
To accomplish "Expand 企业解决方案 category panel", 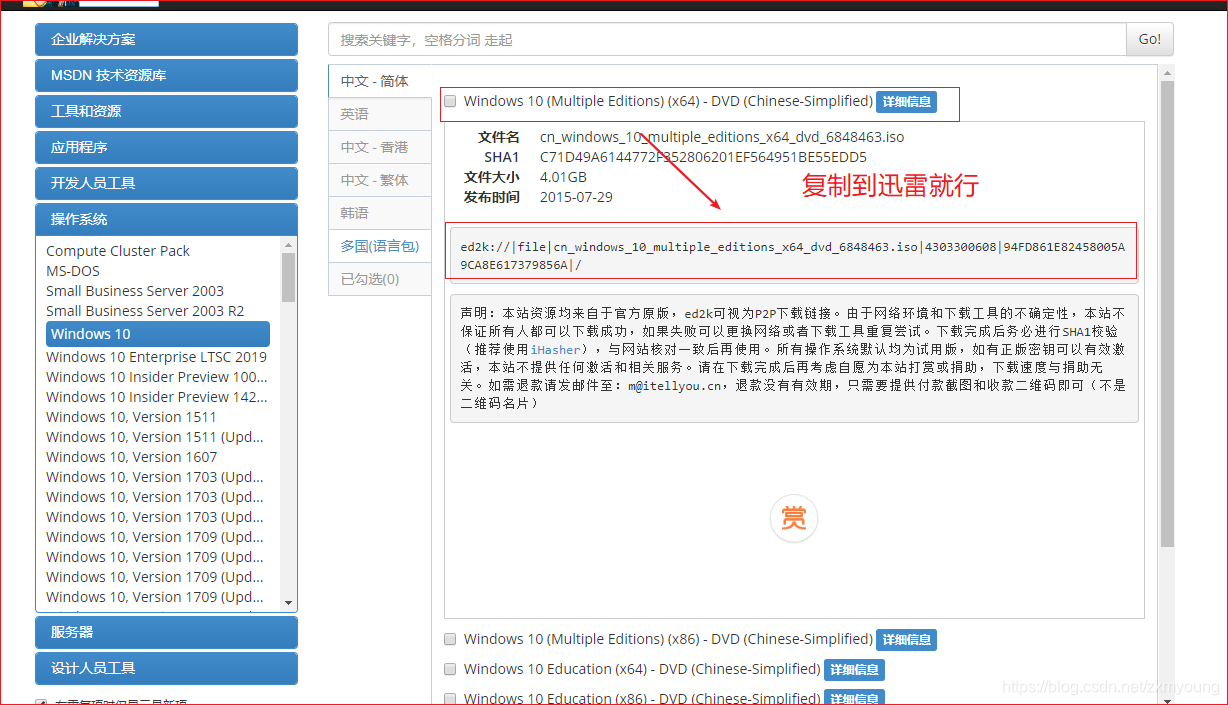I will pyautogui.click(x=166, y=40).
